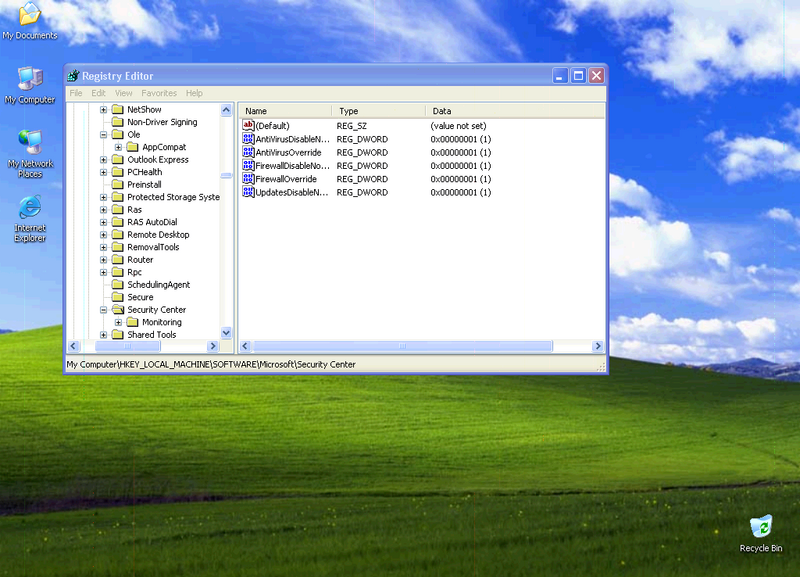800x577 pixels.
Task: Sort values by the Name column header
Action: tap(285, 111)
